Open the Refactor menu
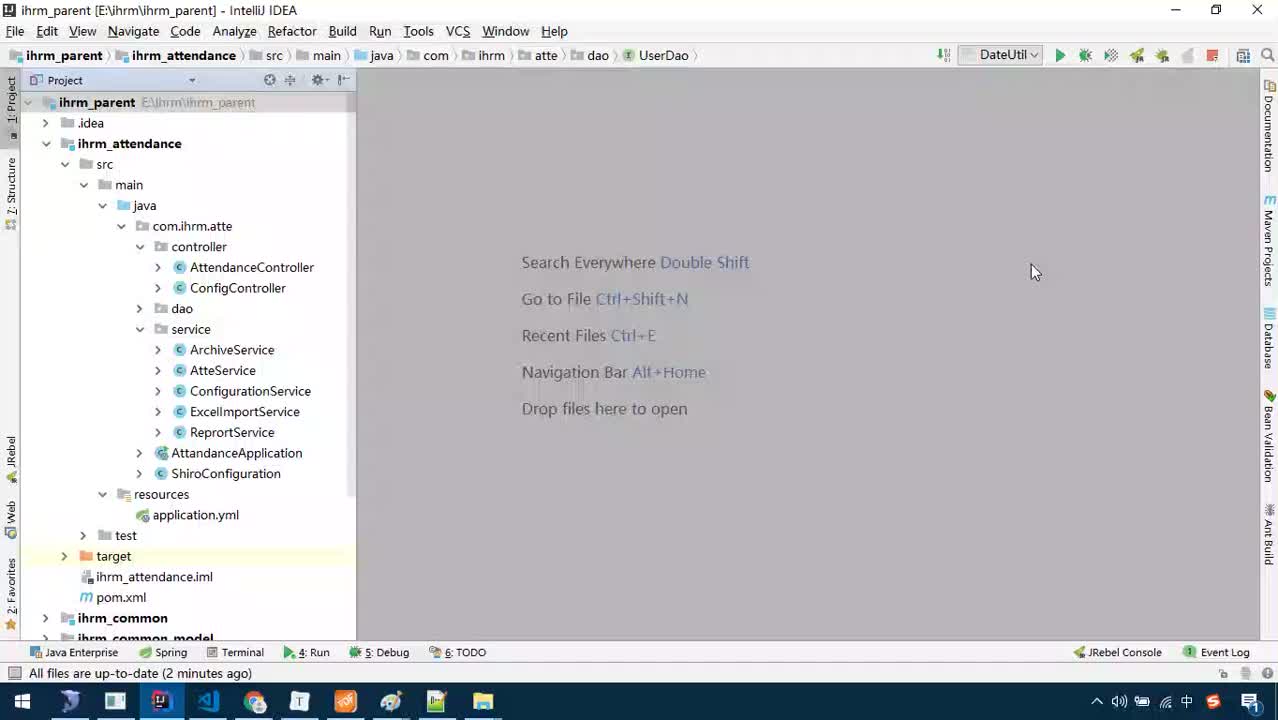Image resolution: width=1278 pixels, height=720 pixels. click(x=292, y=31)
